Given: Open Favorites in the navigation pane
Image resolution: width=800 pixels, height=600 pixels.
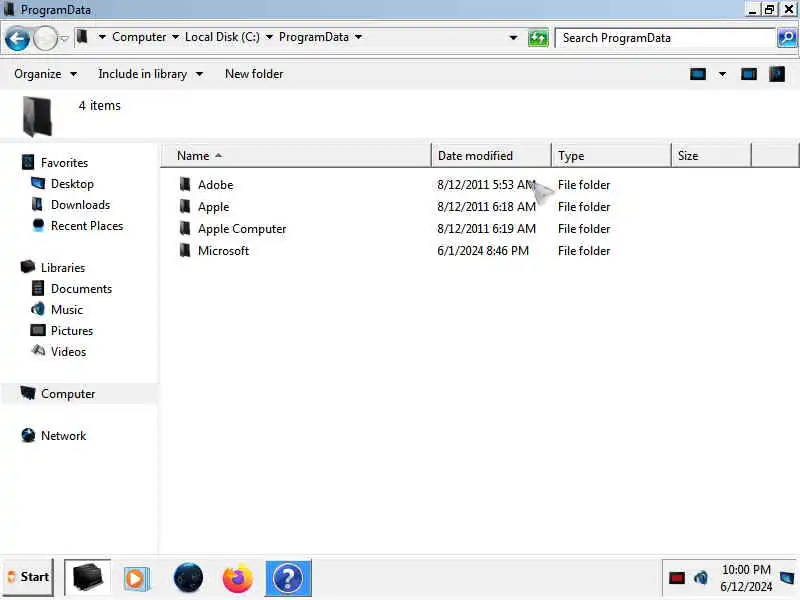Looking at the screenshot, I should pos(64,163).
